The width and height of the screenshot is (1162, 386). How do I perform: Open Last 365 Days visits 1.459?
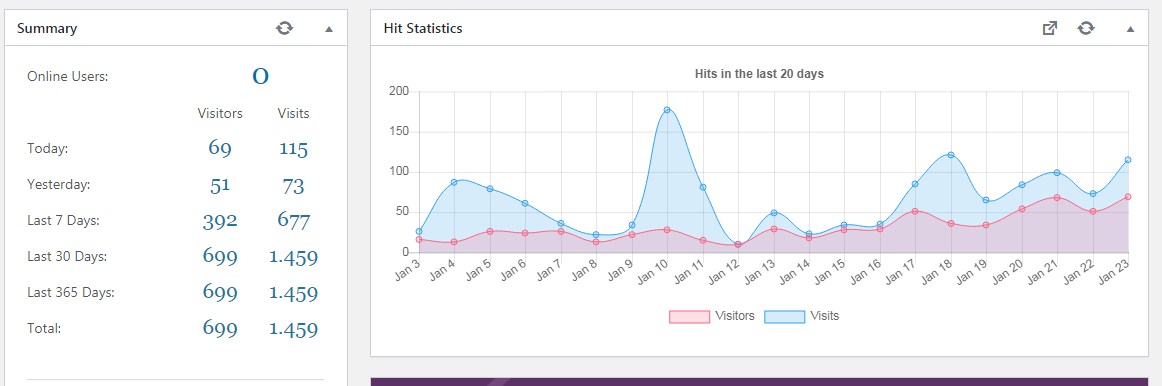pyautogui.click(x=293, y=293)
